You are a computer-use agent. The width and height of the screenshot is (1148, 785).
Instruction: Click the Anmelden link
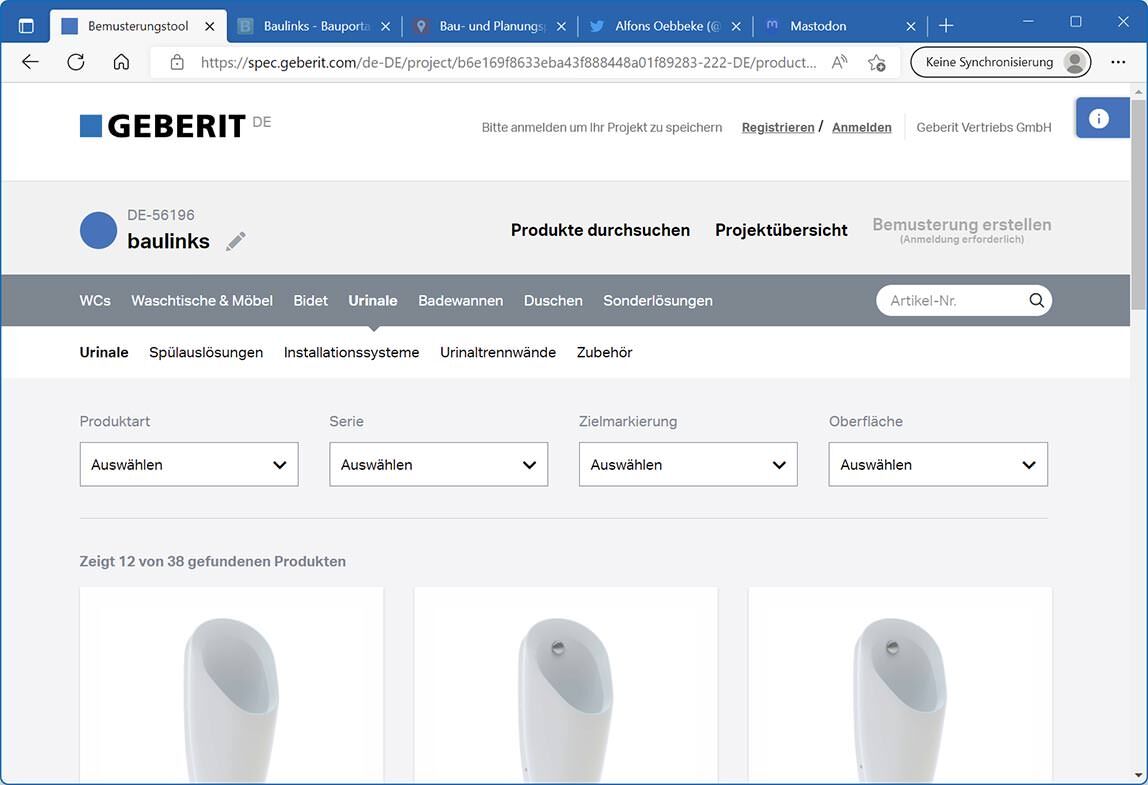[x=862, y=127]
